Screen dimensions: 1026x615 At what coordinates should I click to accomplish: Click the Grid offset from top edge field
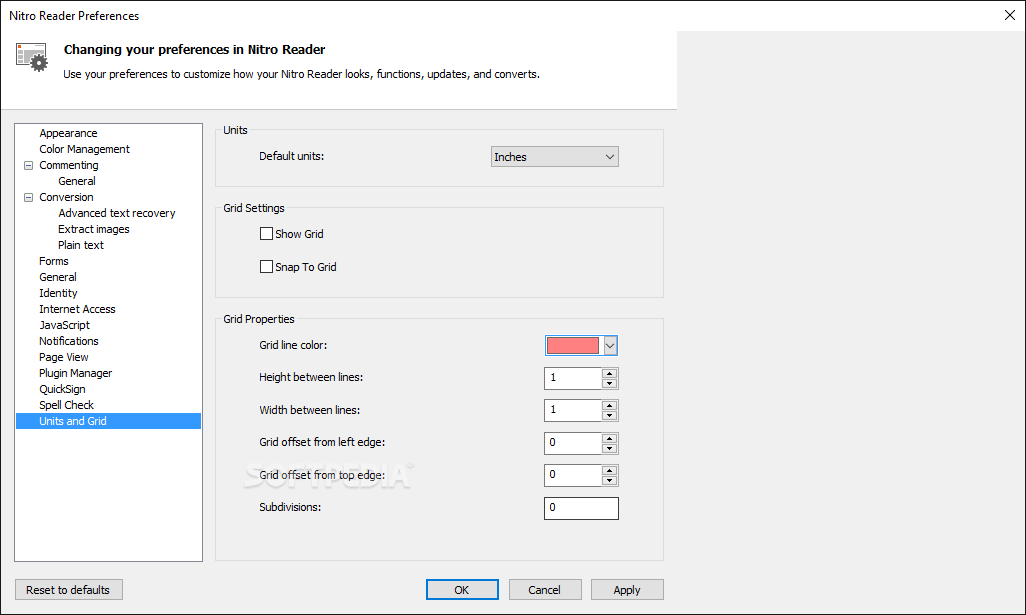pos(573,475)
